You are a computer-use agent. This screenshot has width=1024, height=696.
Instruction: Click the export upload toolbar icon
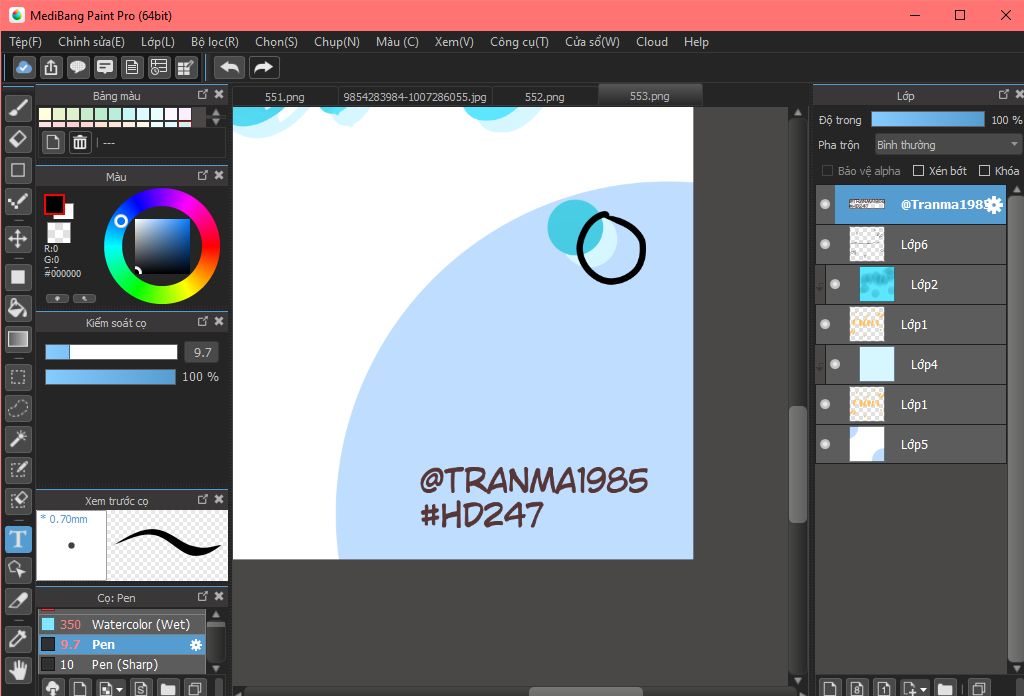(51, 67)
